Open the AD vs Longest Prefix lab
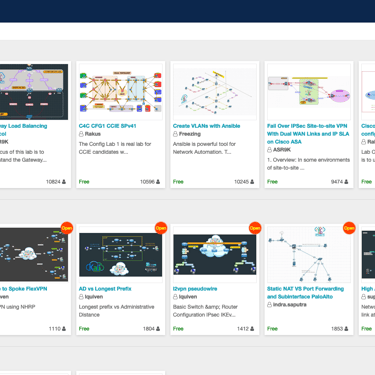 pyautogui.click(x=105, y=289)
